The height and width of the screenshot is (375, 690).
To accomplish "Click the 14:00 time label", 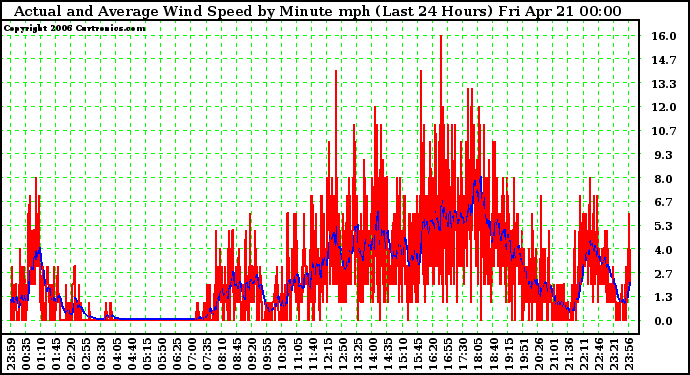I will (373, 354).
